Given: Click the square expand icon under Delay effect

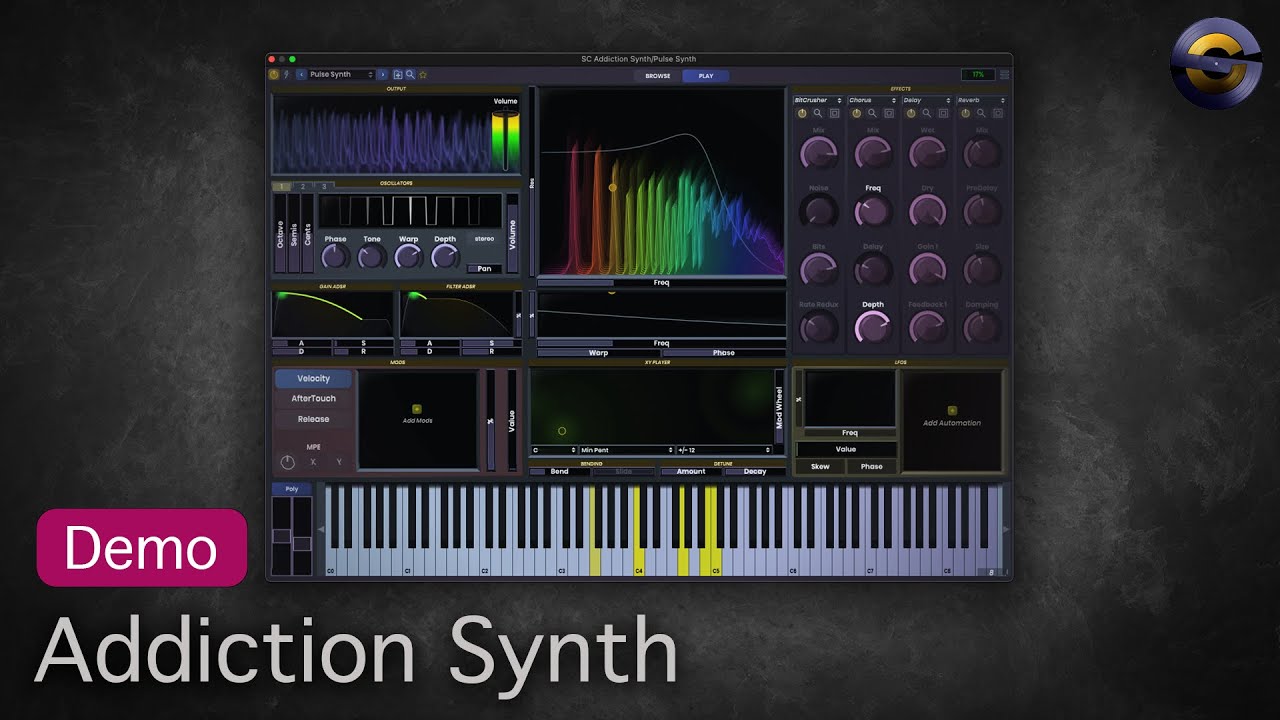Looking at the screenshot, I should pyautogui.click(x=943, y=113).
